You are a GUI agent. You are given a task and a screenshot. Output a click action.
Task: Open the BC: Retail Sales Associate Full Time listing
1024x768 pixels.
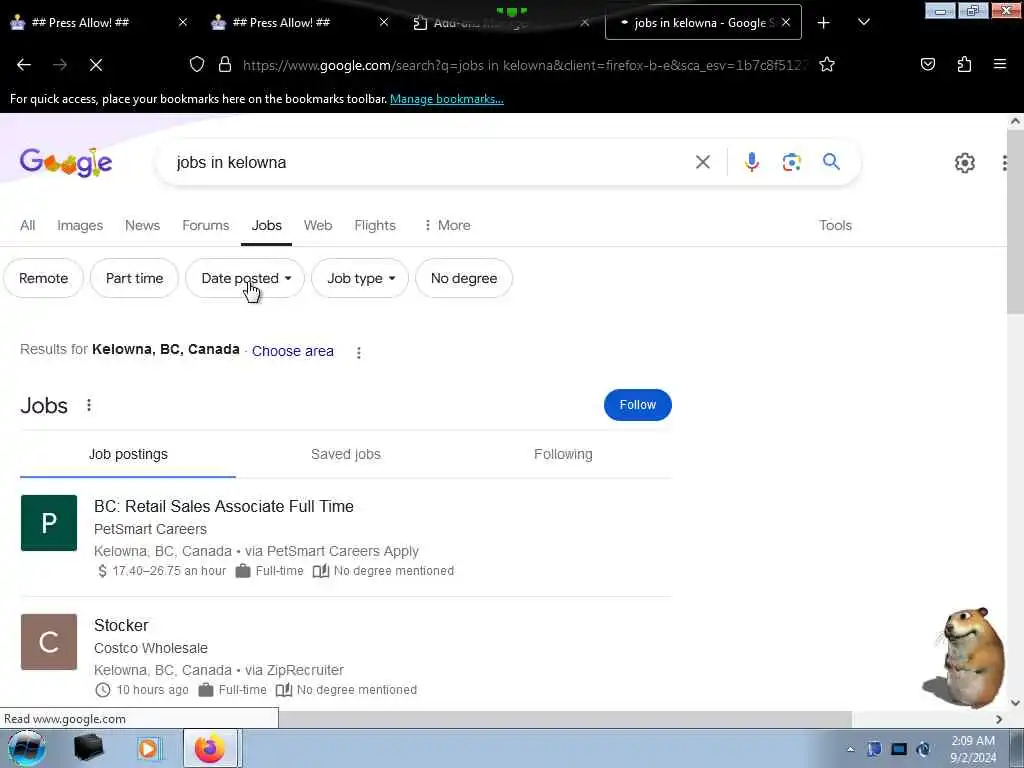click(224, 506)
